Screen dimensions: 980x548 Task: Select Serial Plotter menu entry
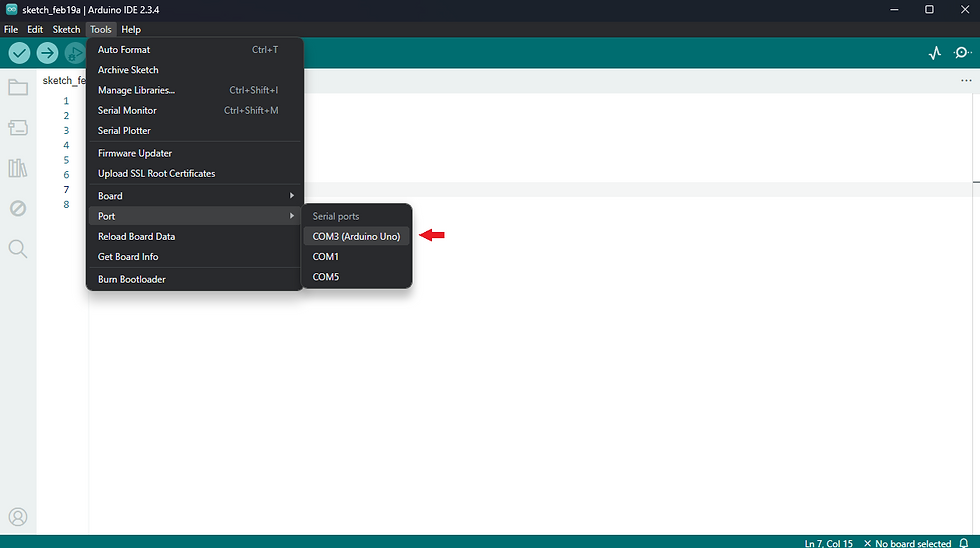point(195,131)
